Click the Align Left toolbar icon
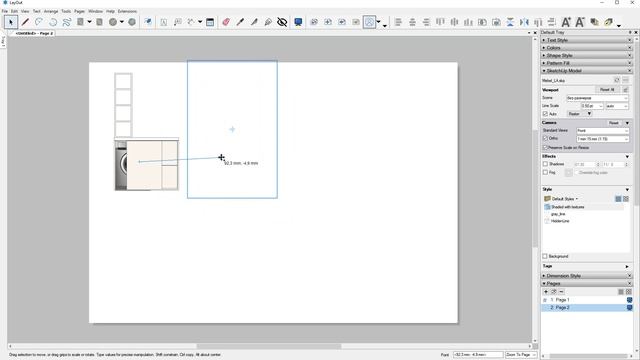The image size is (640, 360). [x=398, y=22]
